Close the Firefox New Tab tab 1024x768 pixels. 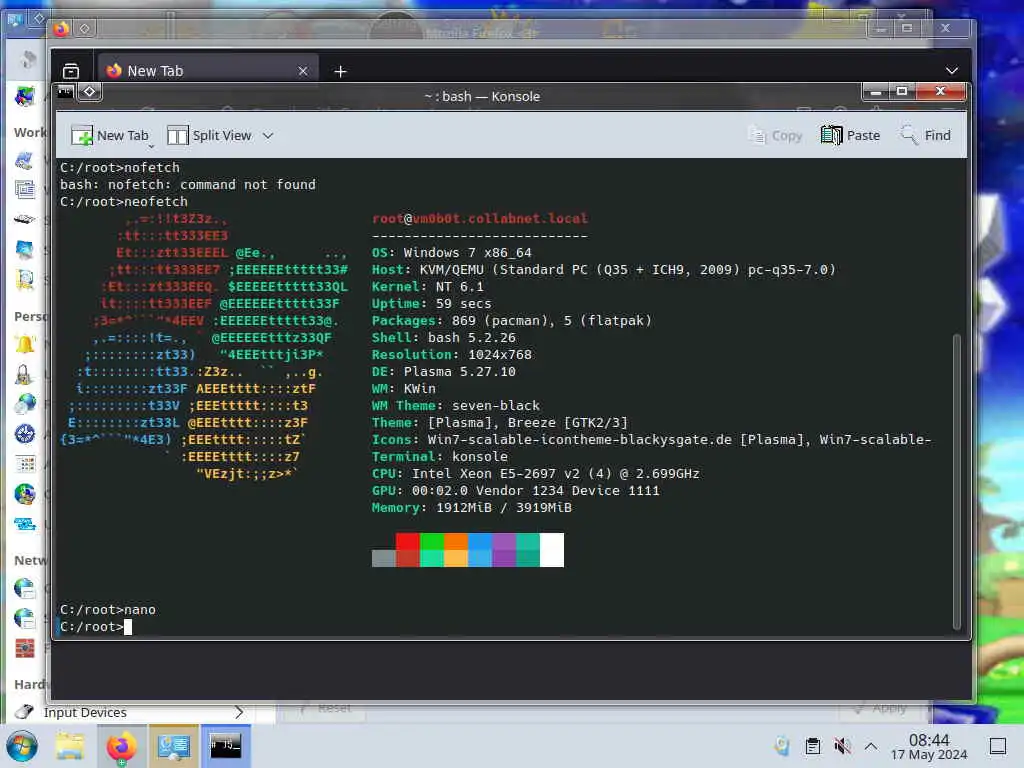tap(303, 71)
